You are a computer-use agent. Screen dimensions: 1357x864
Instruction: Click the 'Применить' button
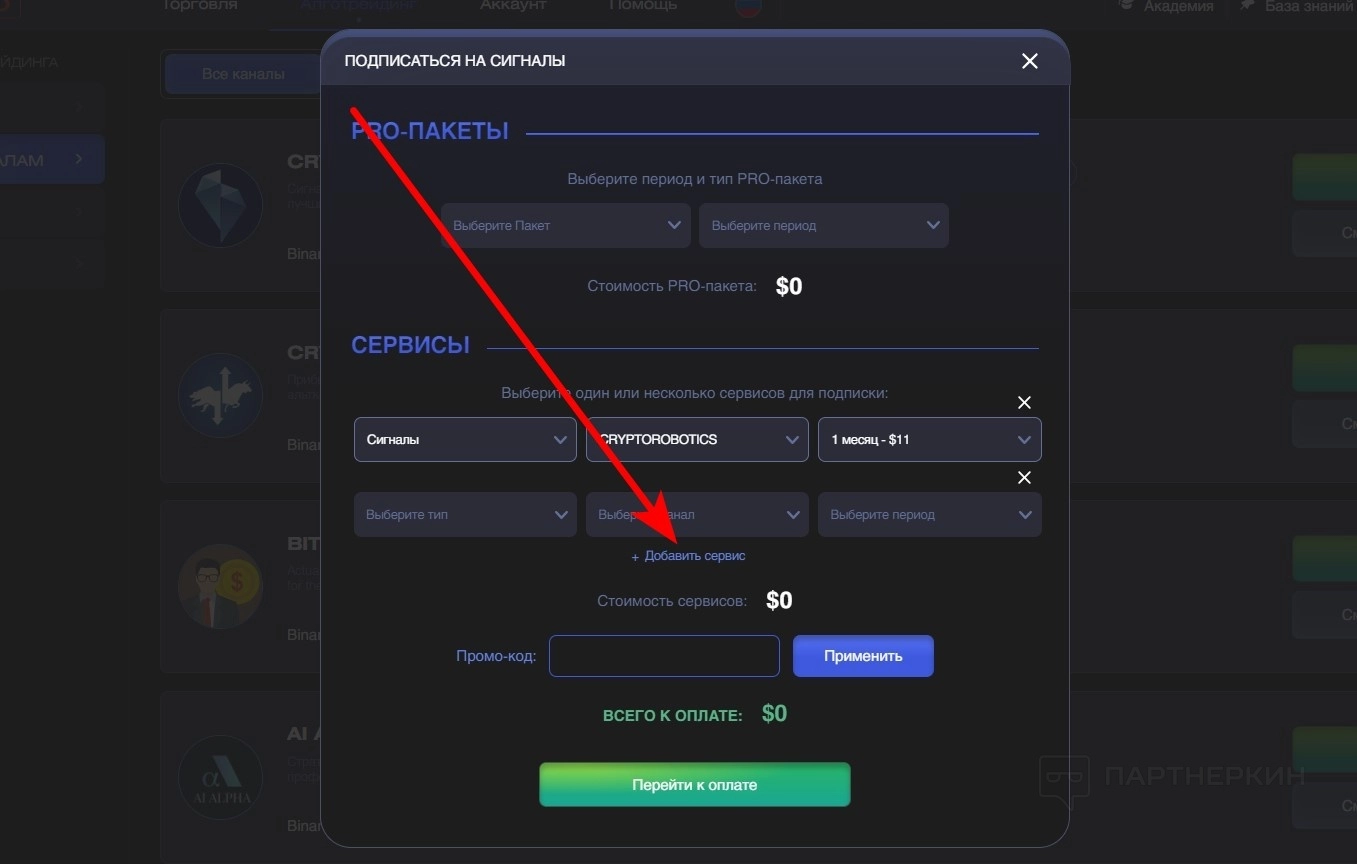point(863,656)
